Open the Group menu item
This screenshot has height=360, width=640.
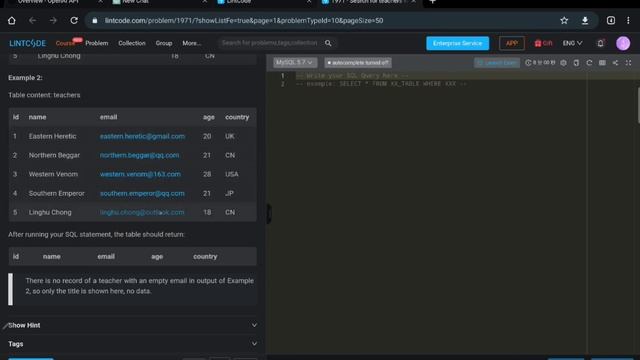pyautogui.click(x=164, y=43)
